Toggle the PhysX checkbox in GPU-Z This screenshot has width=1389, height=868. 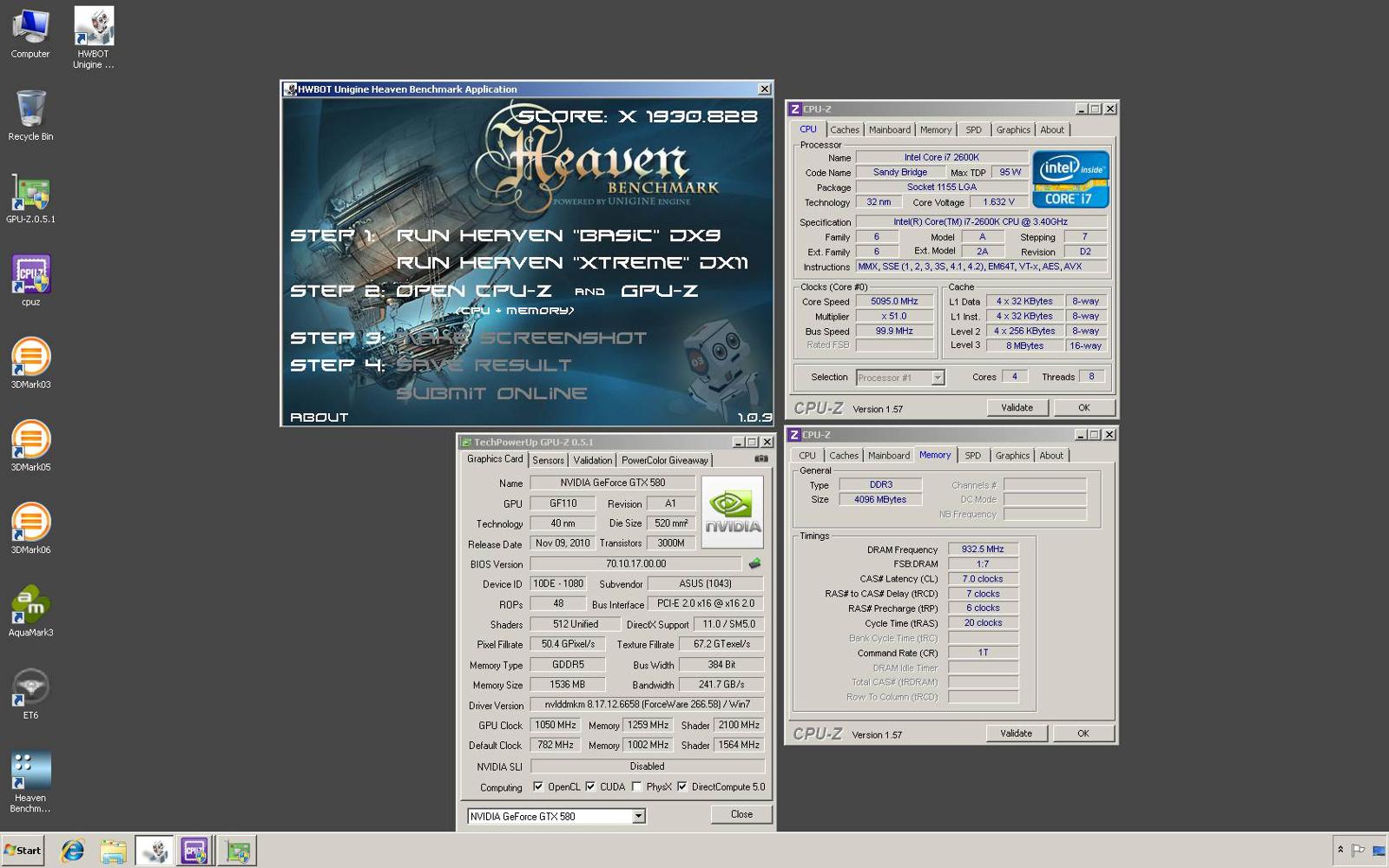637,786
